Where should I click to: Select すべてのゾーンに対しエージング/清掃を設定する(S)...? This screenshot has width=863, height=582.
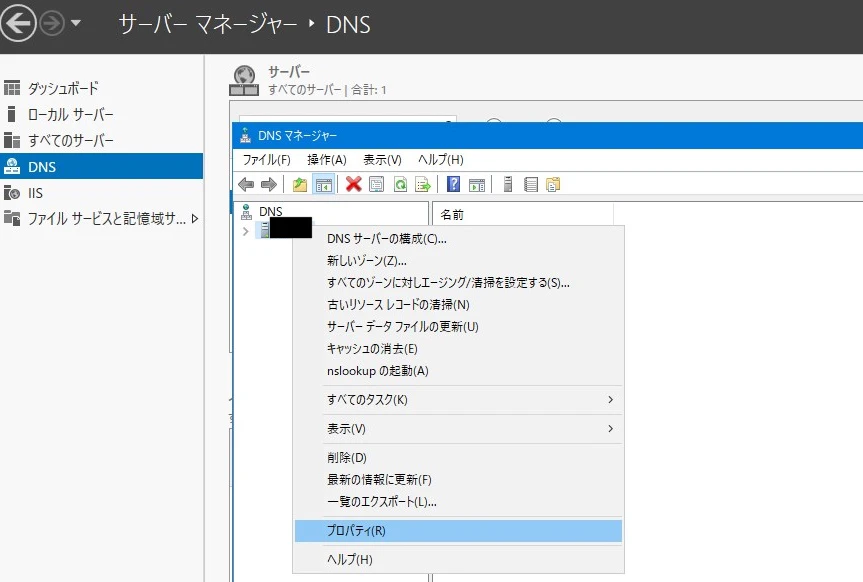coord(458,282)
